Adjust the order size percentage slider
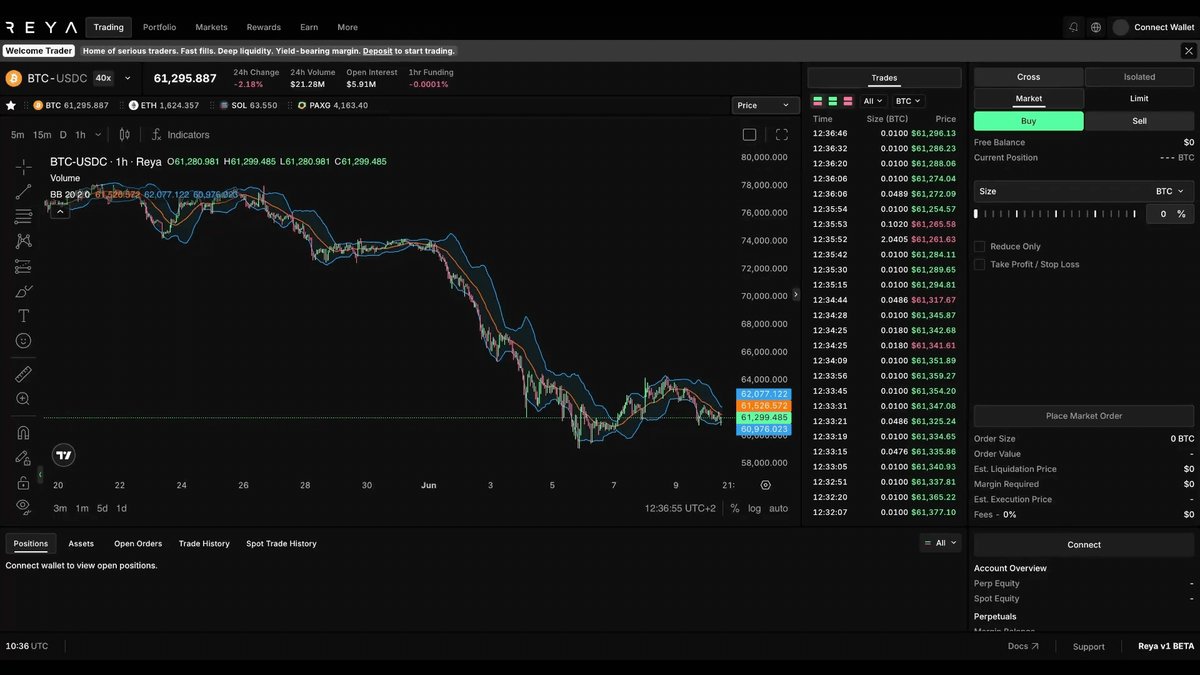The height and width of the screenshot is (675, 1200). pyautogui.click(x=1056, y=214)
